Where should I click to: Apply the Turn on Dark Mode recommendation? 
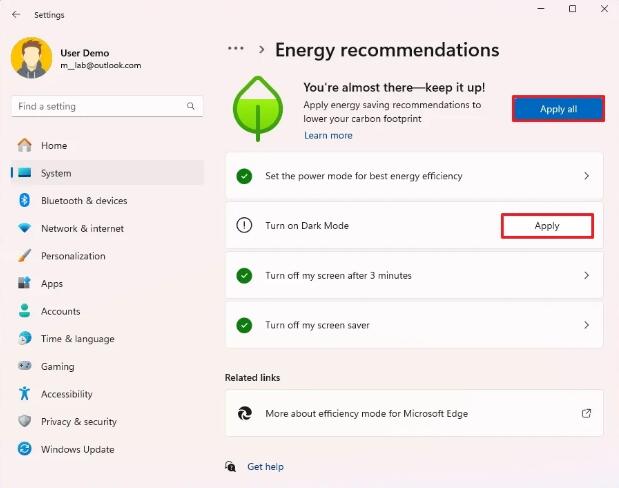(x=547, y=226)
